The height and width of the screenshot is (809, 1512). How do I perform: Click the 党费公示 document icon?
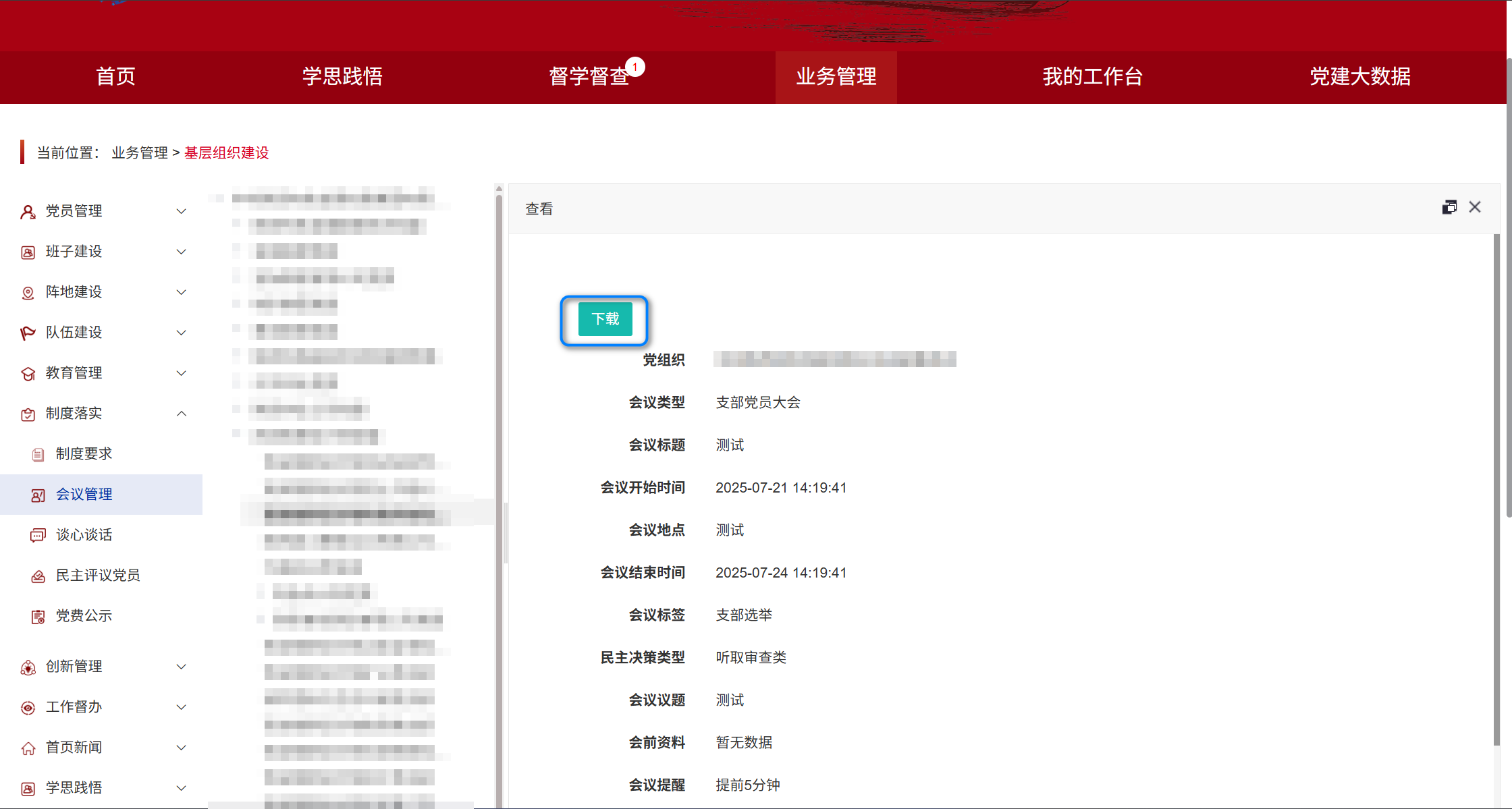38,615
